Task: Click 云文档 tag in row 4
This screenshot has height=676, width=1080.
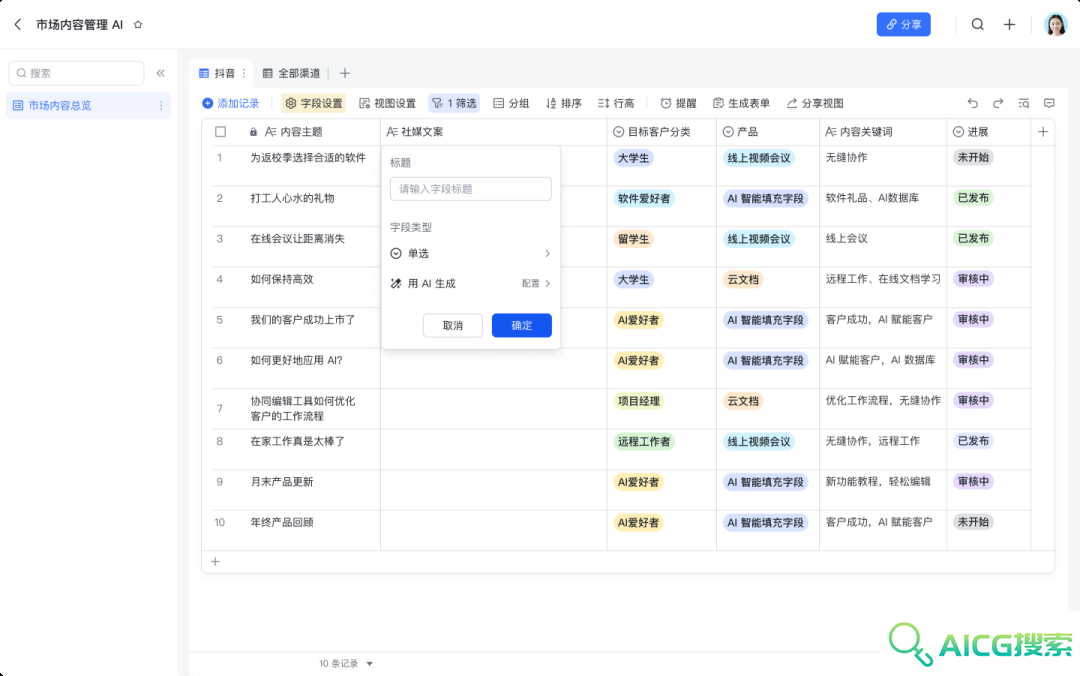Action: [x=742, y=280]
